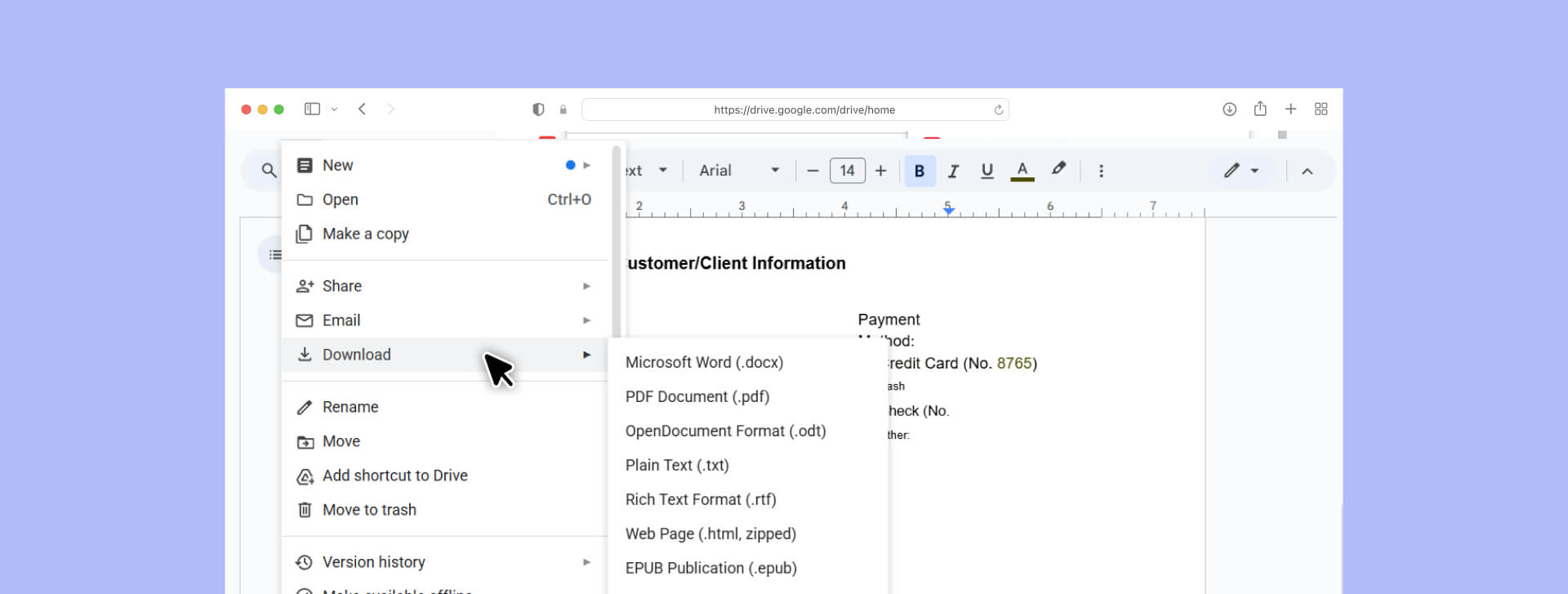Open the Version history submenu
Viewport: 1568px width, 594px height.
(445, 562)
